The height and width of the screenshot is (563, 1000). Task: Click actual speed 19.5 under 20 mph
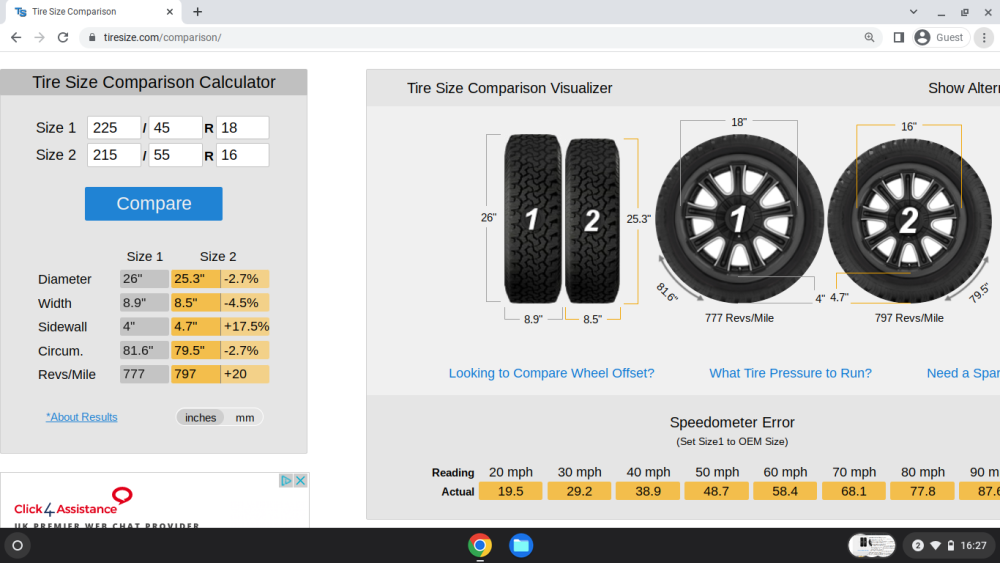510,491
